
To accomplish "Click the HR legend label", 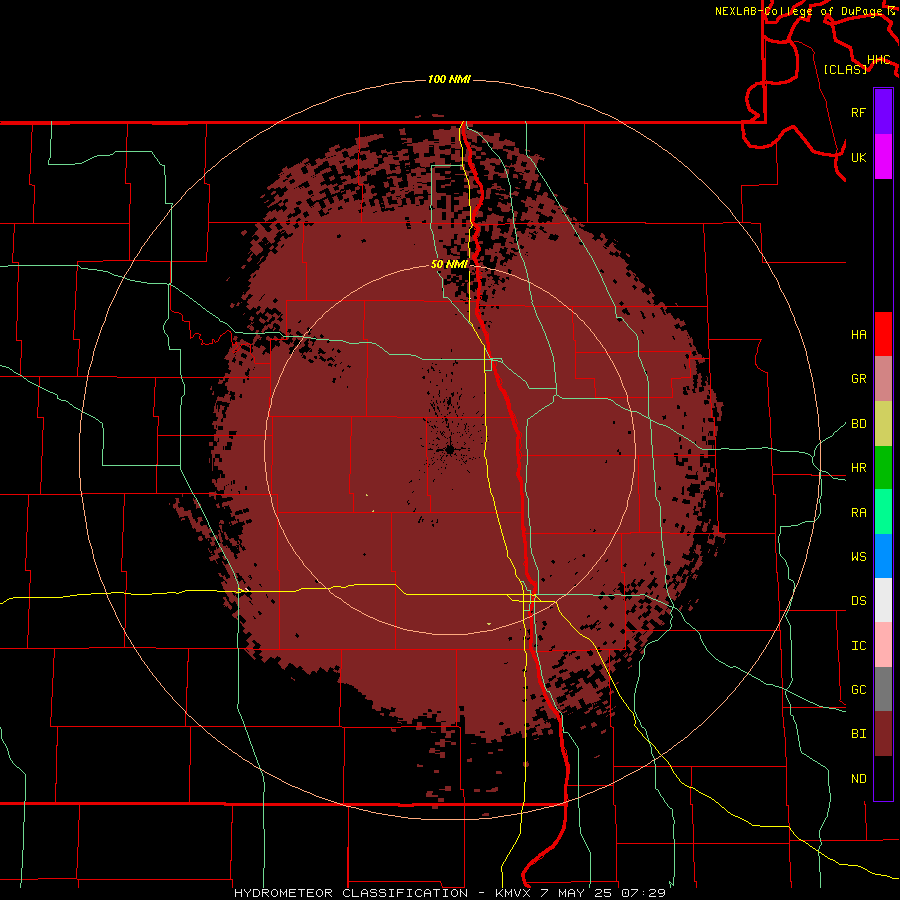I will click(x=859, y=468).
